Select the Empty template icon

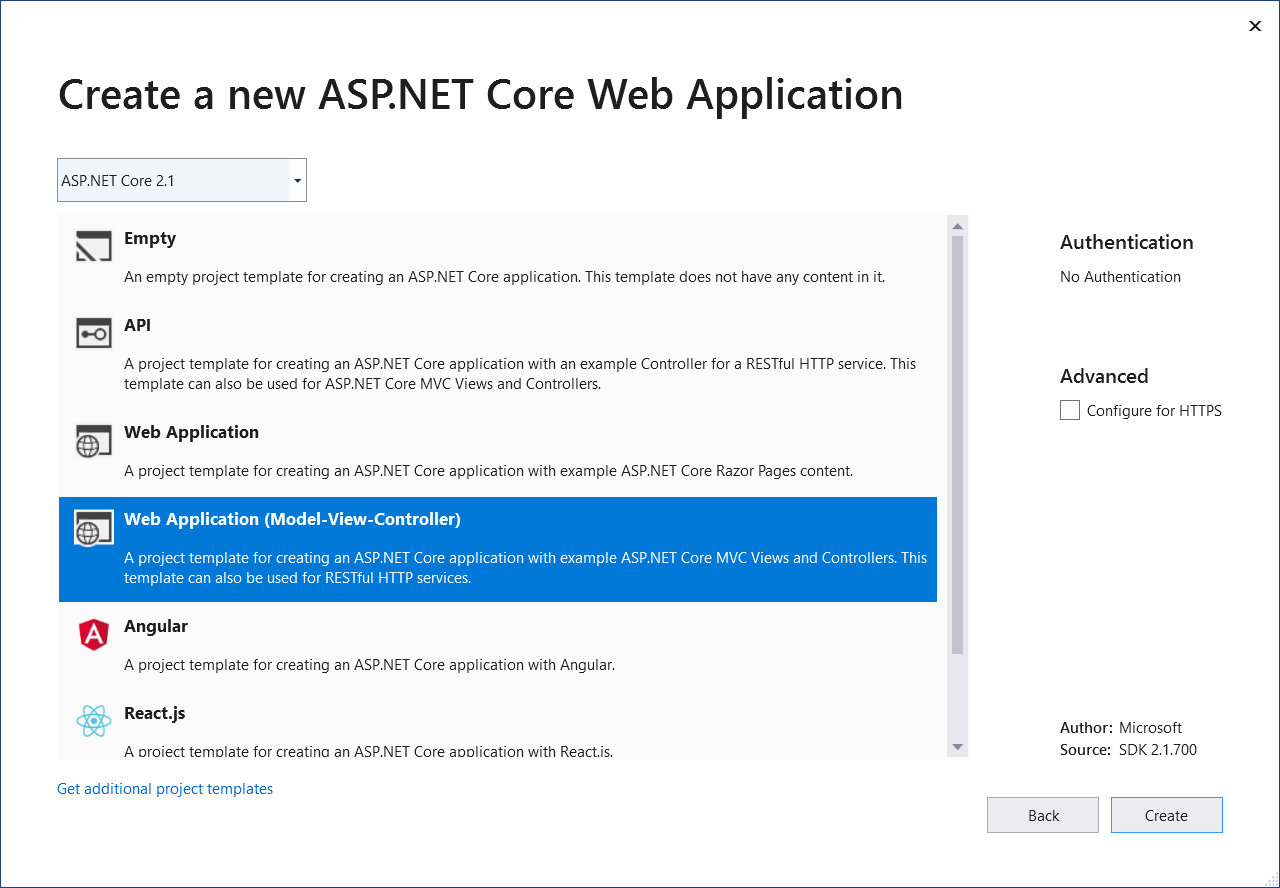click(93, 246)
